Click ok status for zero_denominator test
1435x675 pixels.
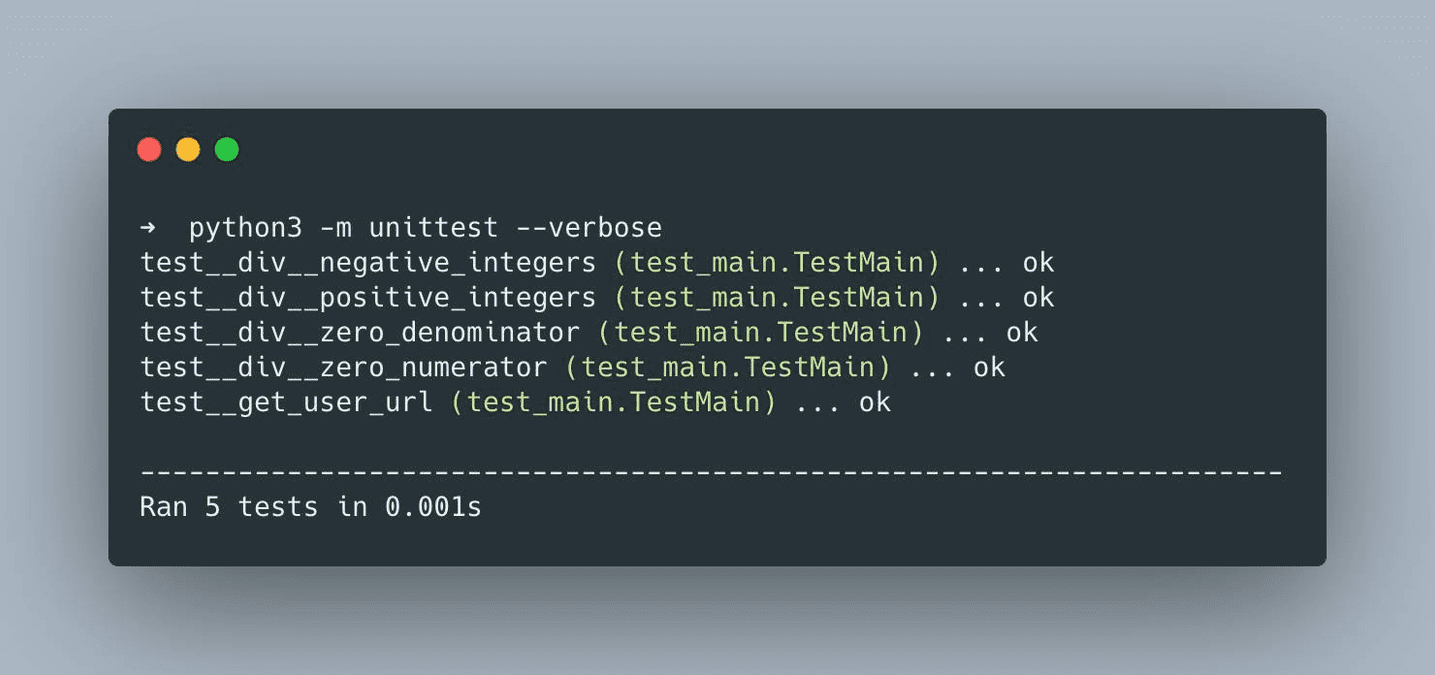[x=1022, y=333]
